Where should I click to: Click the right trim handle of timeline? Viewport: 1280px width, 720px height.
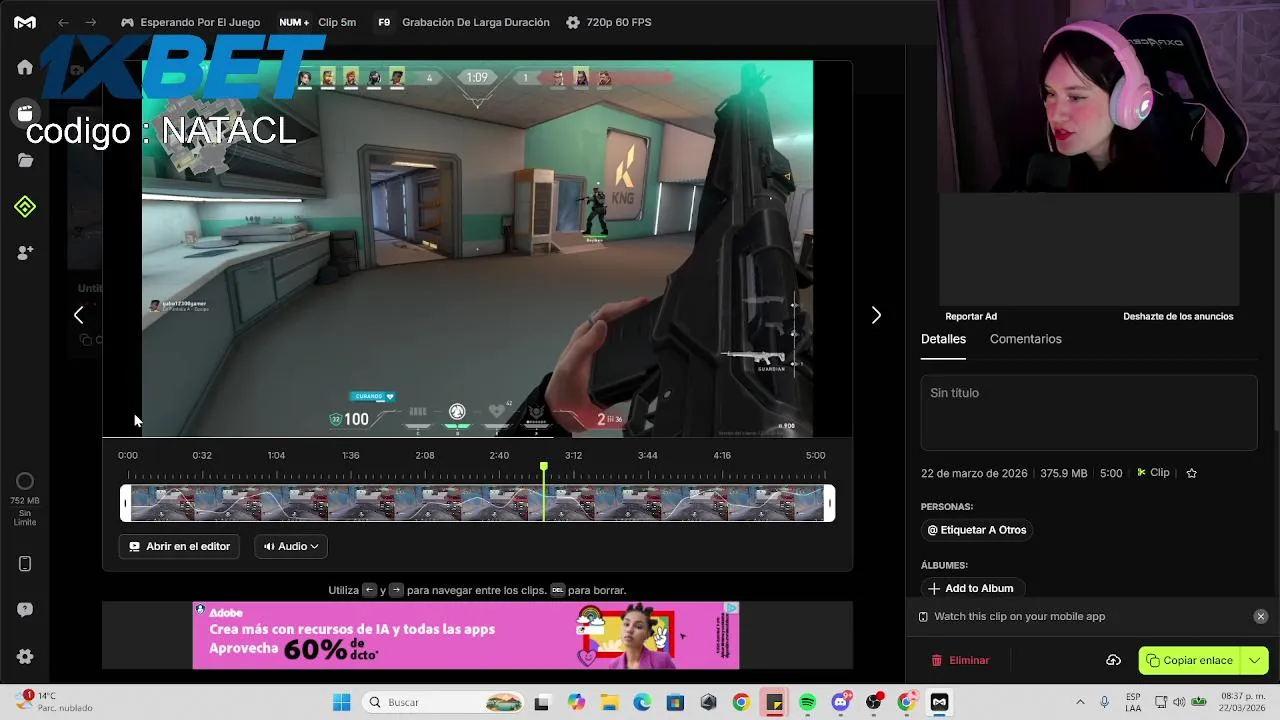(829, 503)
